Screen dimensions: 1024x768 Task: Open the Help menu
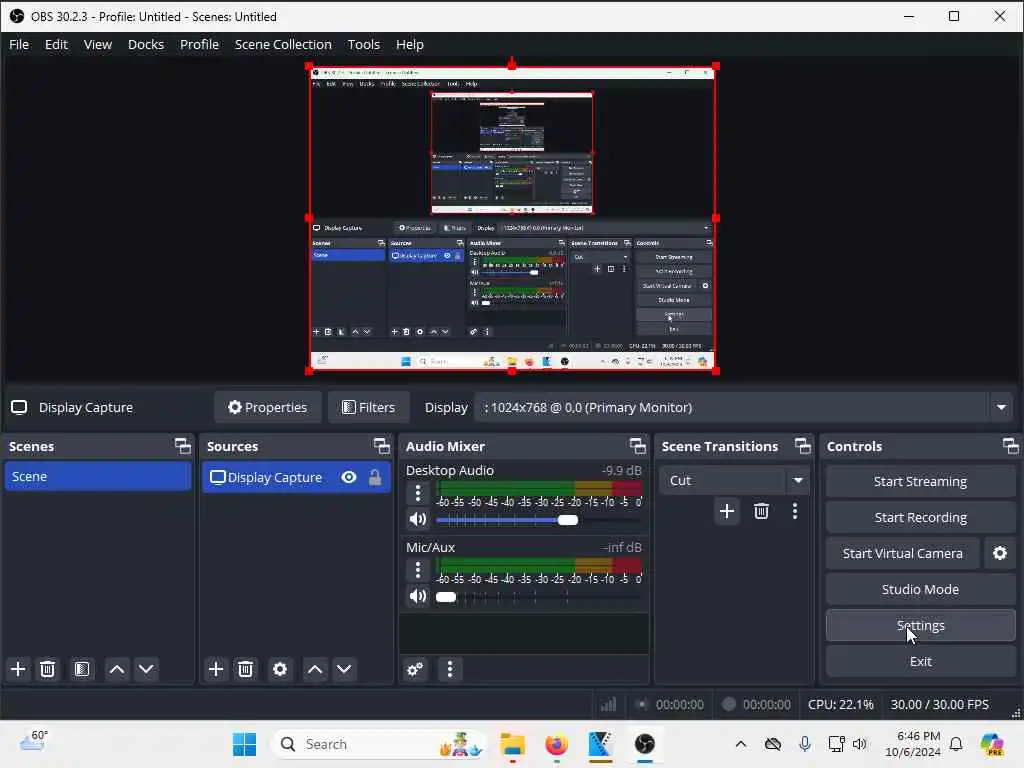pos(409,44)
